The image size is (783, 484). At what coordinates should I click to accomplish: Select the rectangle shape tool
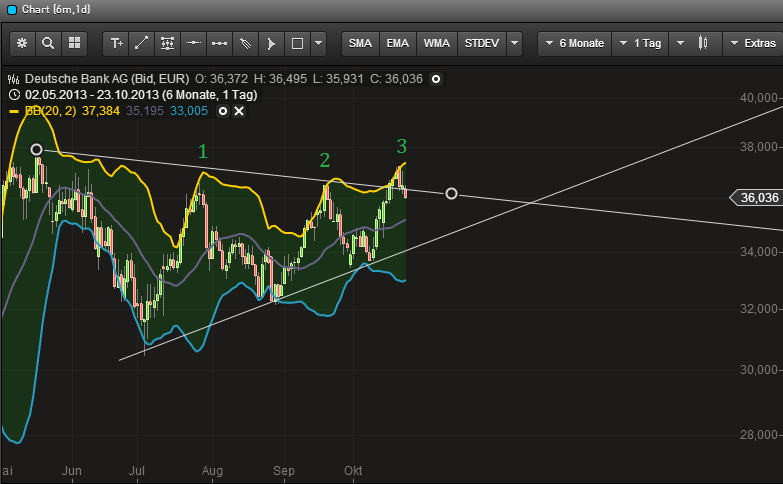(297, 43)
